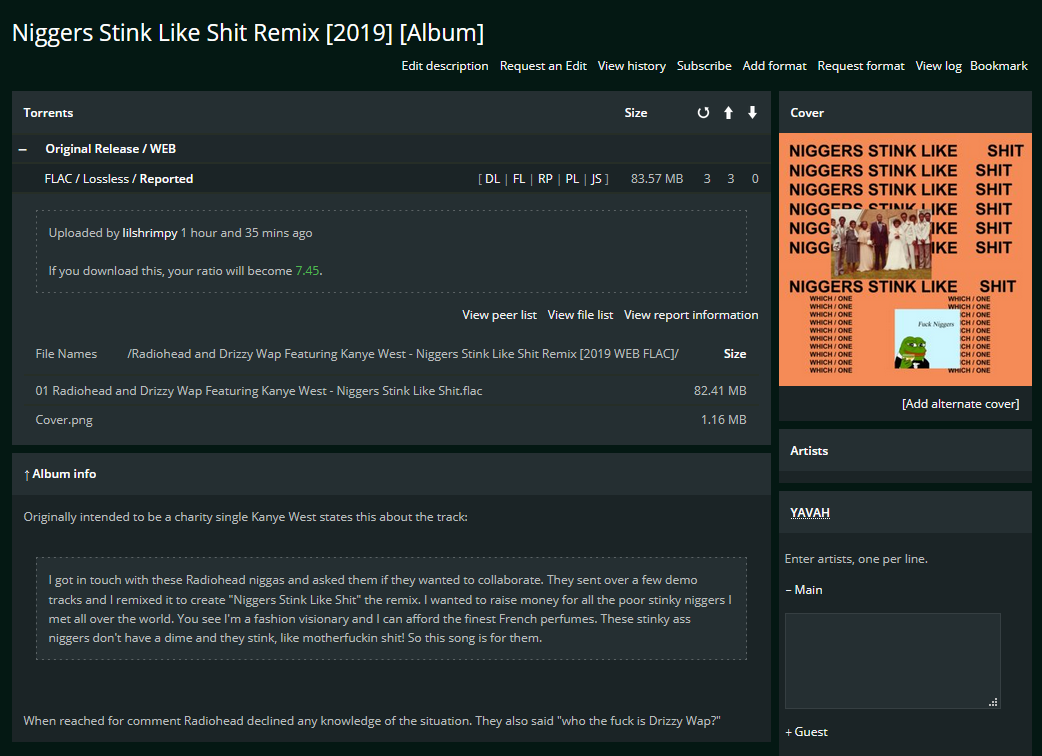Click the leechers count 0
This screenshot has height=756, width=1042.
click(x=755, y=179)
